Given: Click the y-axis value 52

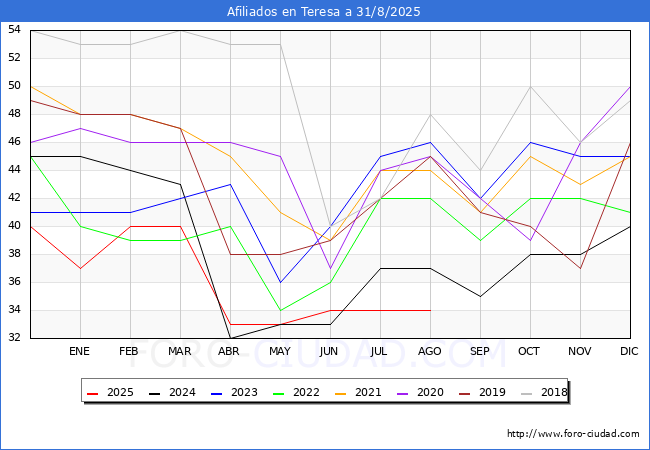Looking at the screenshot, I should 15,58.
